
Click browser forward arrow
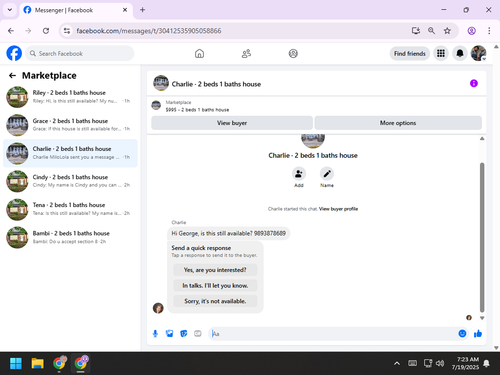pos(28,31)
